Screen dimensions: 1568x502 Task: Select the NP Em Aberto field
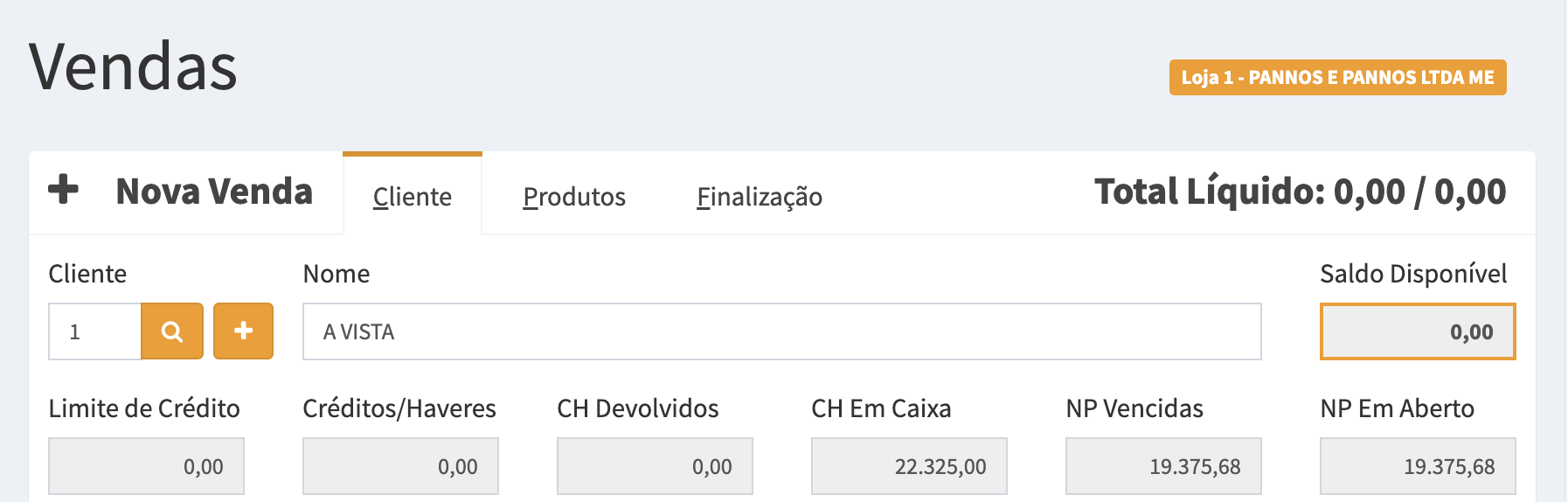point(1418,466)
